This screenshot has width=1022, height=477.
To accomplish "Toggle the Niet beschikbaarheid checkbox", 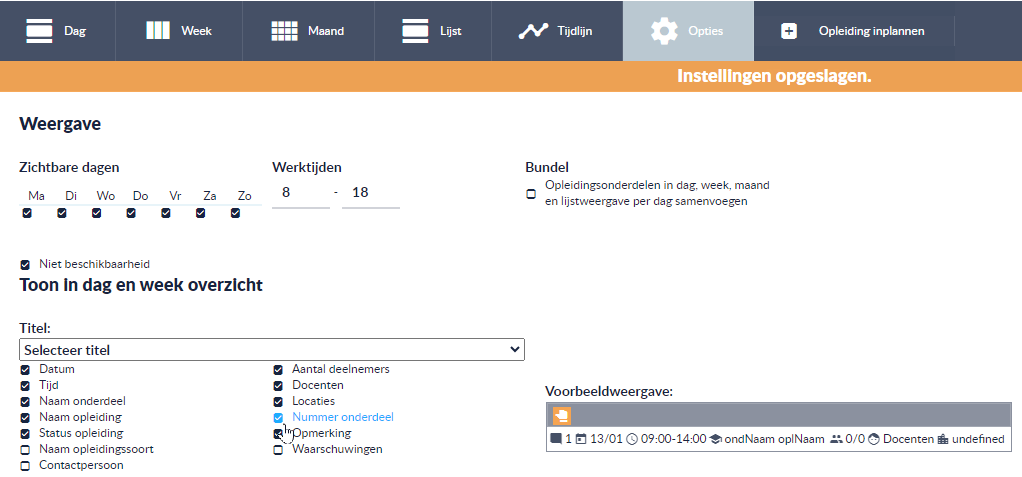I will (25, 265).
